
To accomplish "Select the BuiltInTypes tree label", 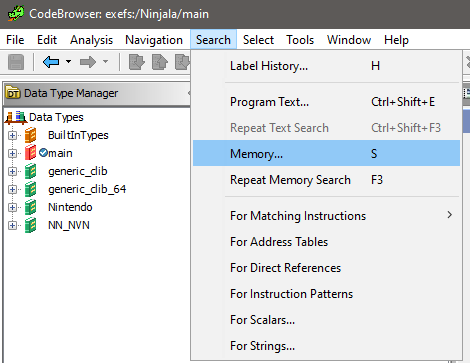I will pos(78,135).
